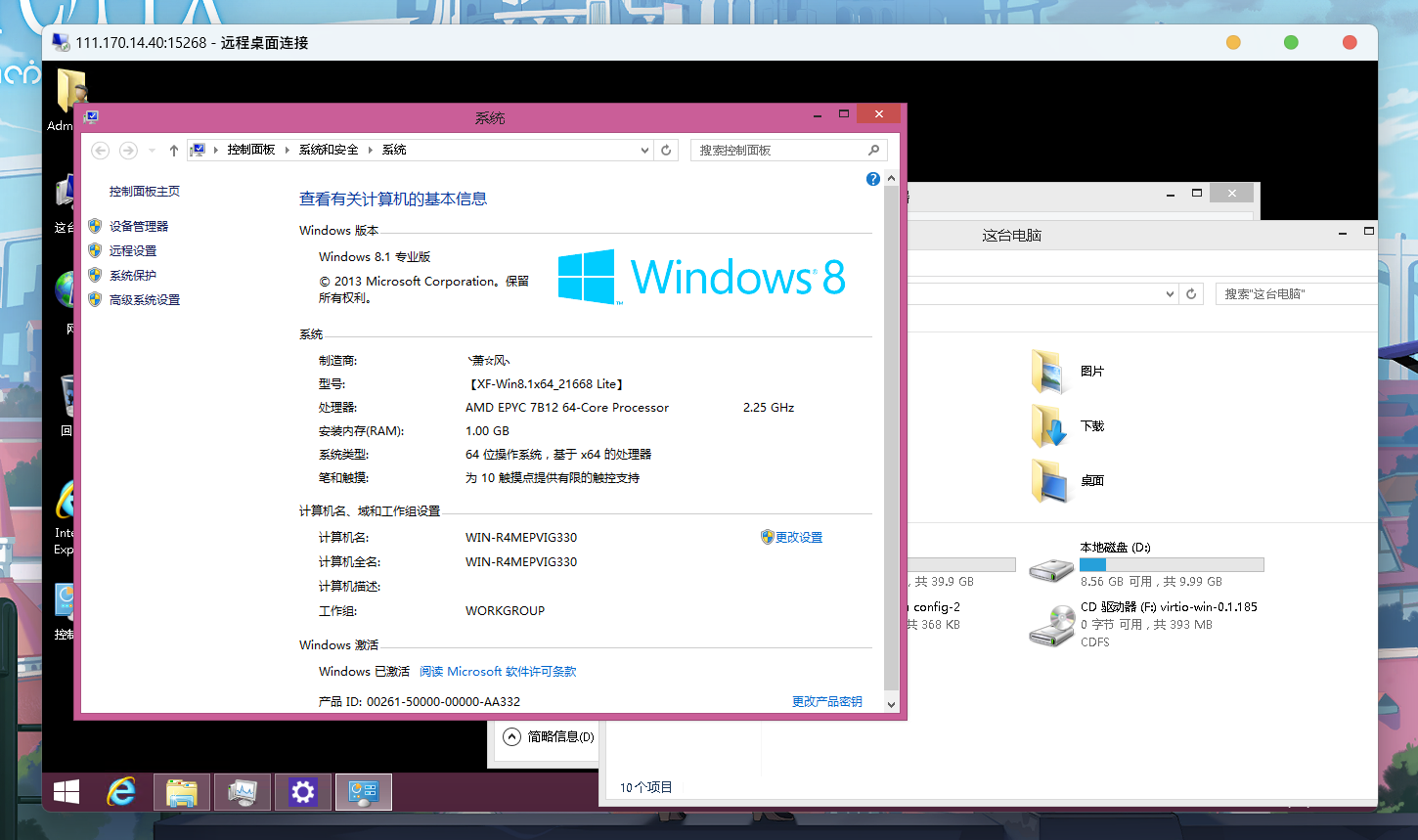1418x840 pixels.
Task: Click the scroll down arrow in System window
Action: 891,703
